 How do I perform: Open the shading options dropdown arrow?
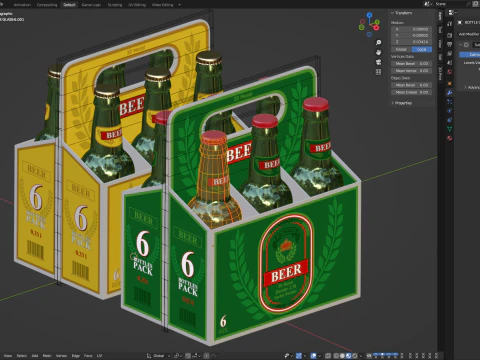(361, 356)
